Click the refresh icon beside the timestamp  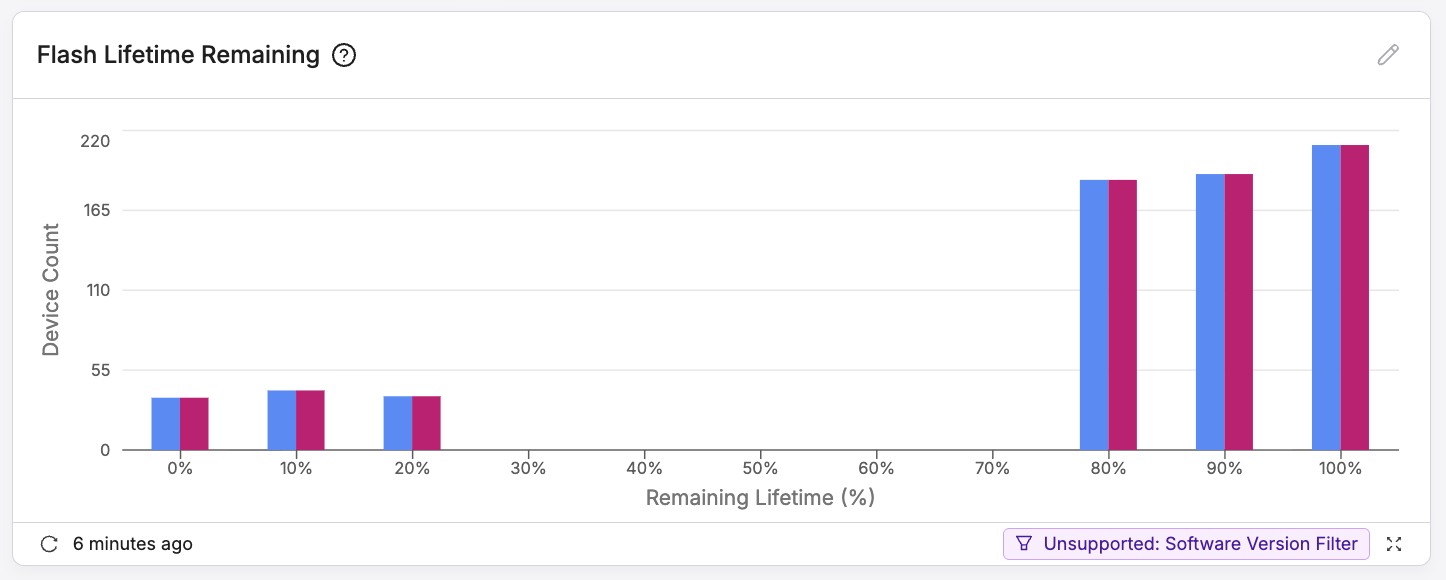(x=48, y=544)
